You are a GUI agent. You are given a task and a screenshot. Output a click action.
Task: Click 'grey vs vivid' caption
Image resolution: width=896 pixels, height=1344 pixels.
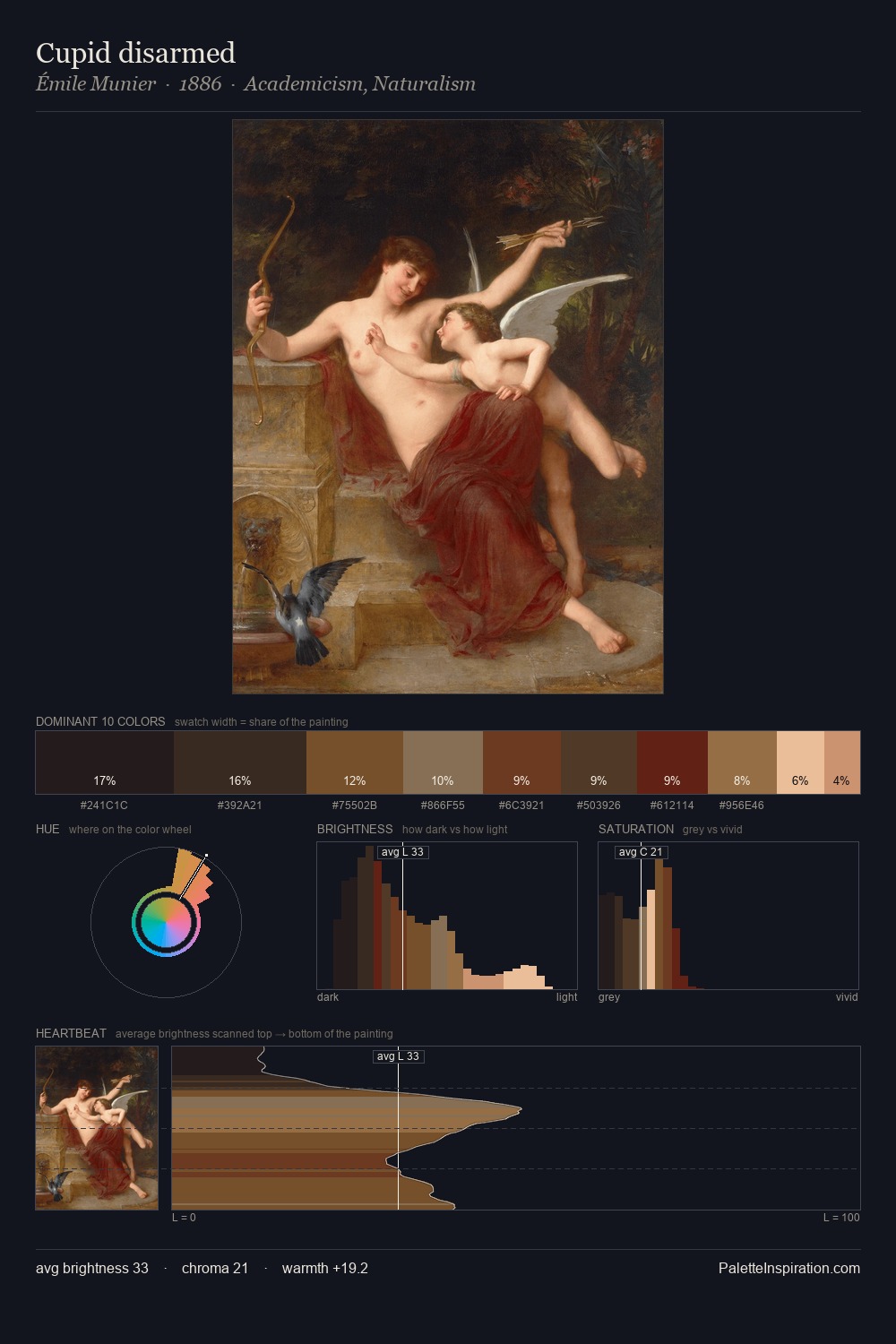[x=712, y=830]
